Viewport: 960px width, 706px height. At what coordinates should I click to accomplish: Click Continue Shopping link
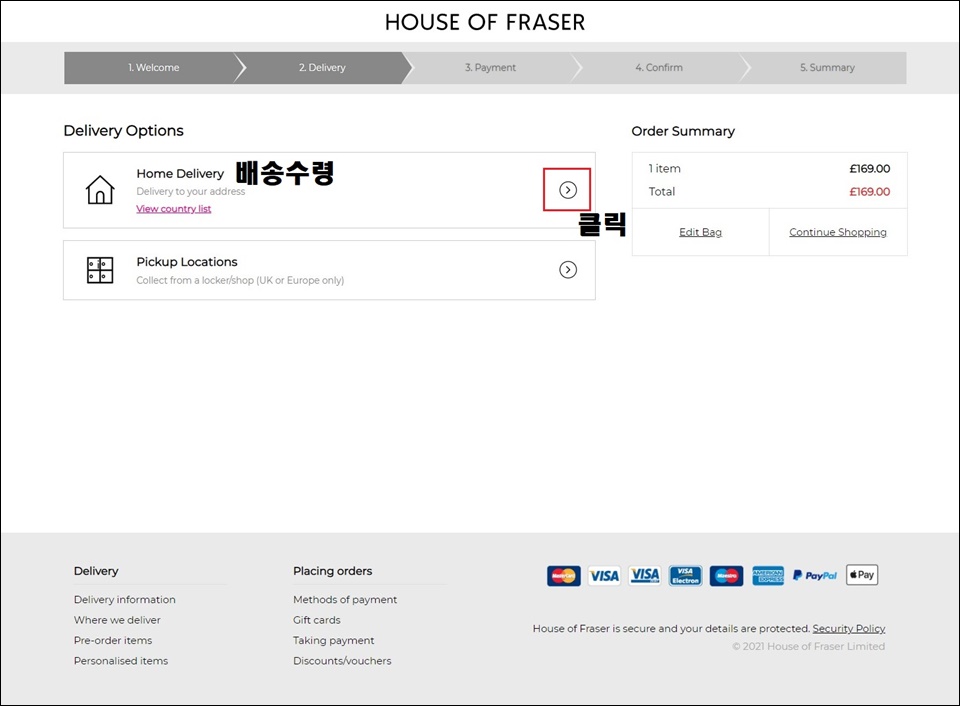coord(838,232)
